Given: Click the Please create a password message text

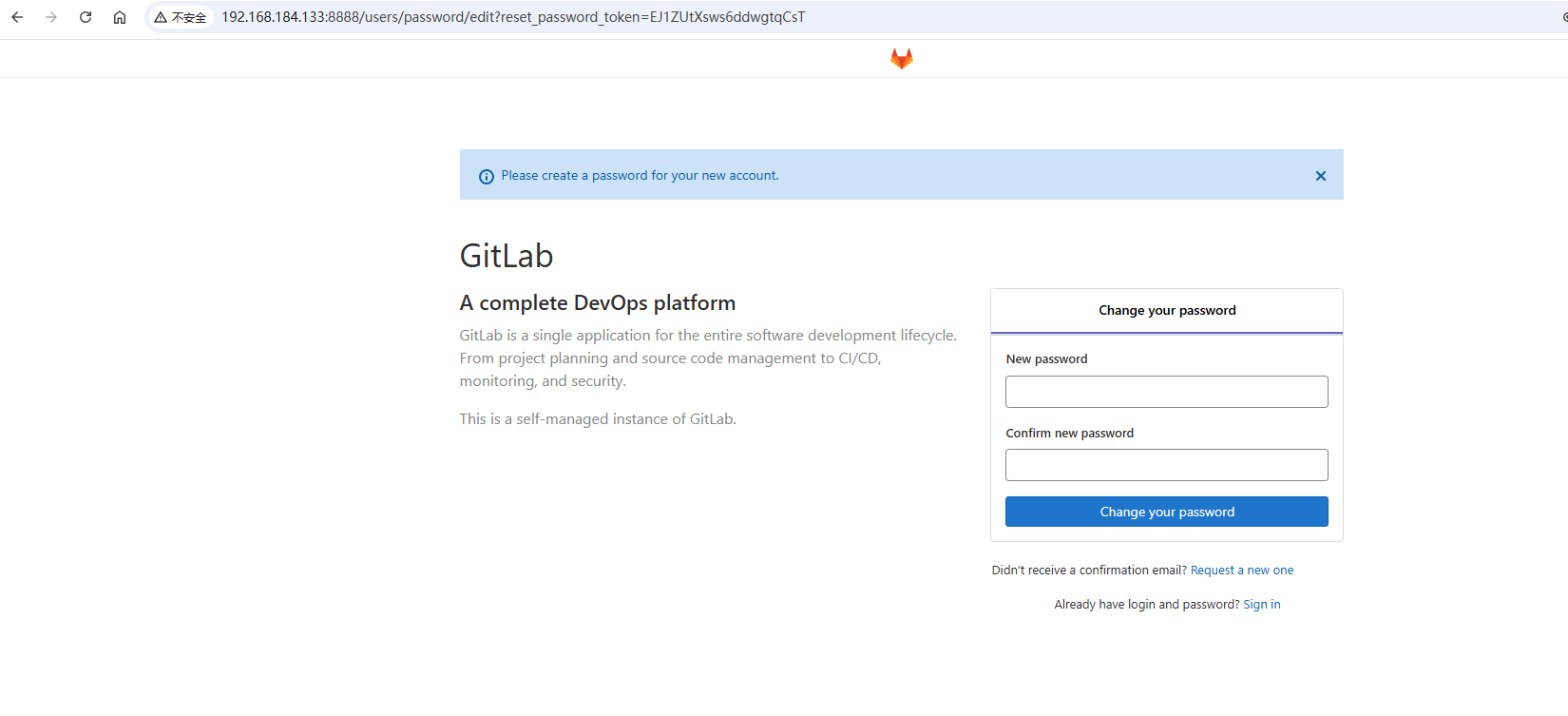Looking at the screenshot, I should coord(640,176).
